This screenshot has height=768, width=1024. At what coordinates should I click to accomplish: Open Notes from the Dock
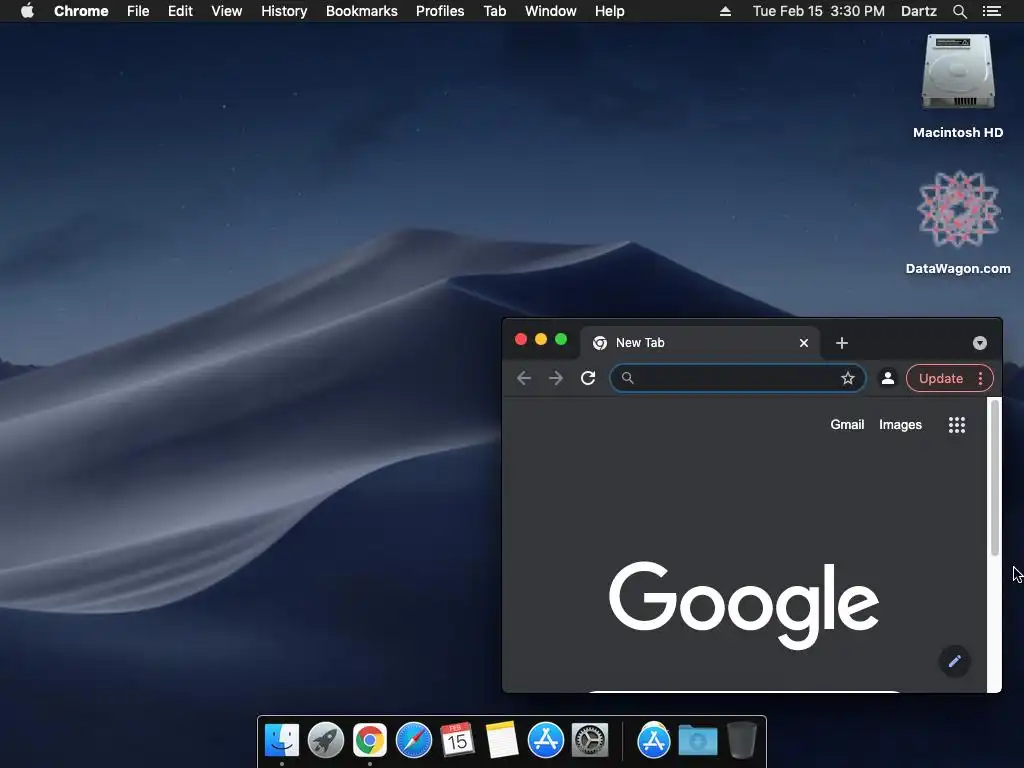[502, 740]
